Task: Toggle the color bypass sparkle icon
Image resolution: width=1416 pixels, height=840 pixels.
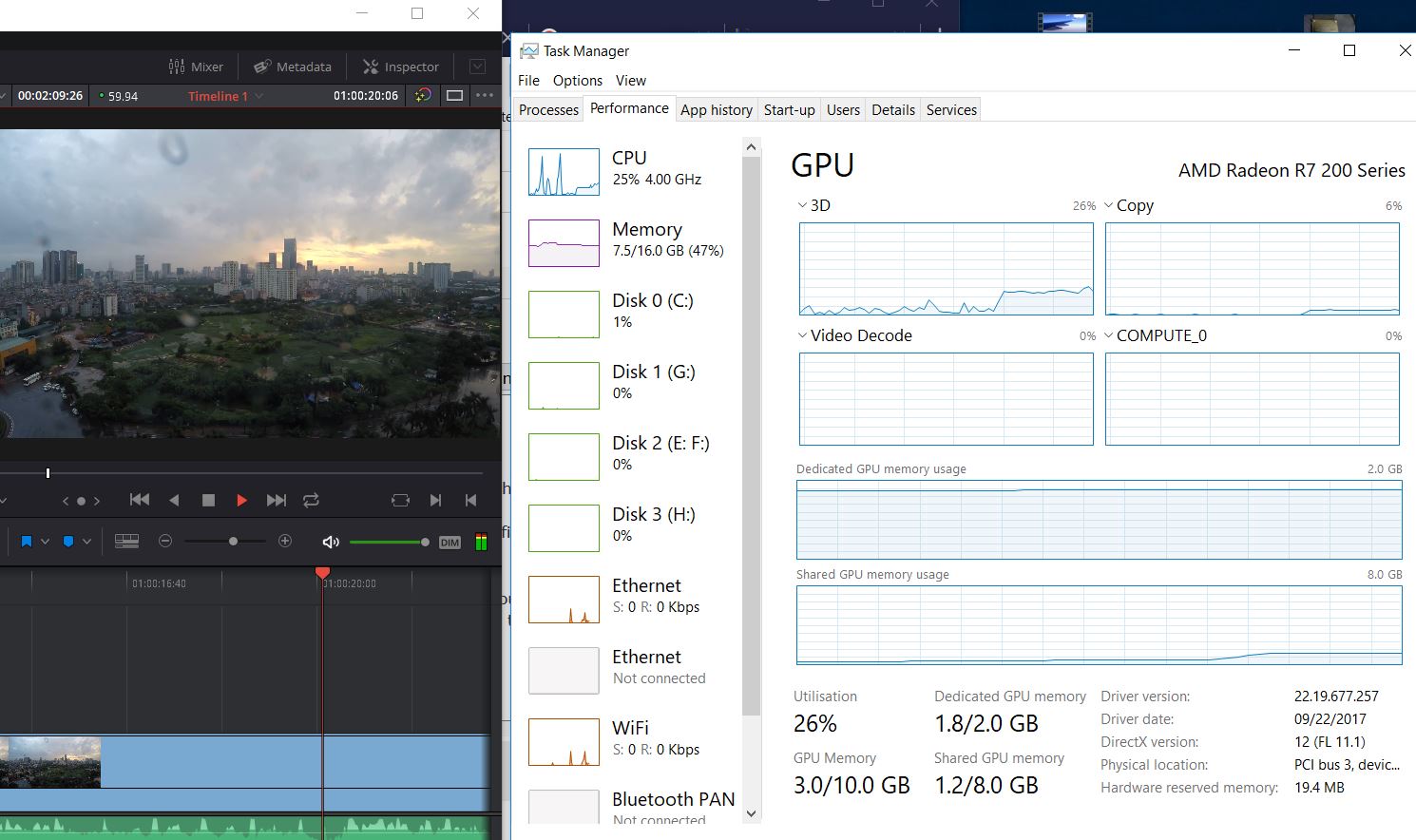Action: [423, 95]
